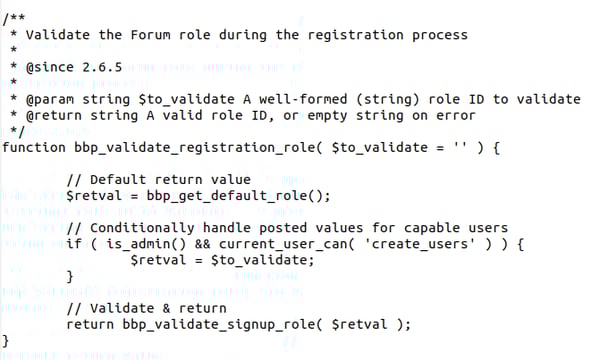
Task: Click the return keyword on last statement
Action: (90, 325)
